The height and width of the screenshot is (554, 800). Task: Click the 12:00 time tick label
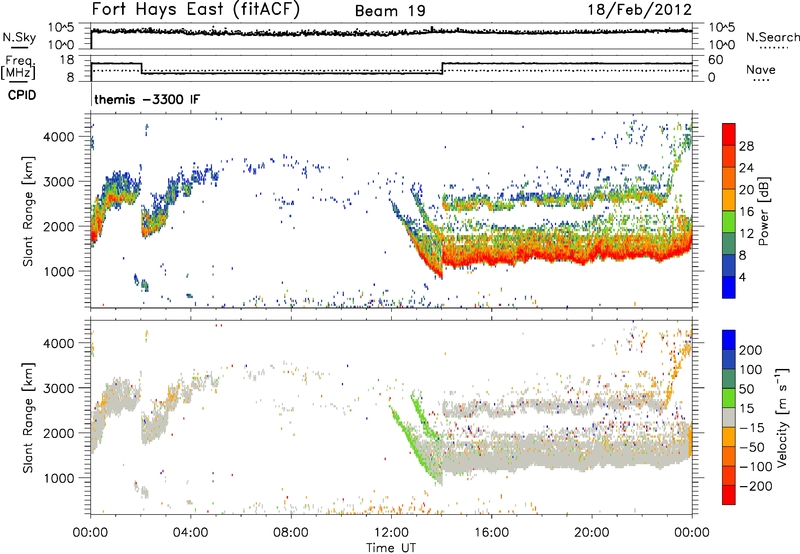point(391,533)
